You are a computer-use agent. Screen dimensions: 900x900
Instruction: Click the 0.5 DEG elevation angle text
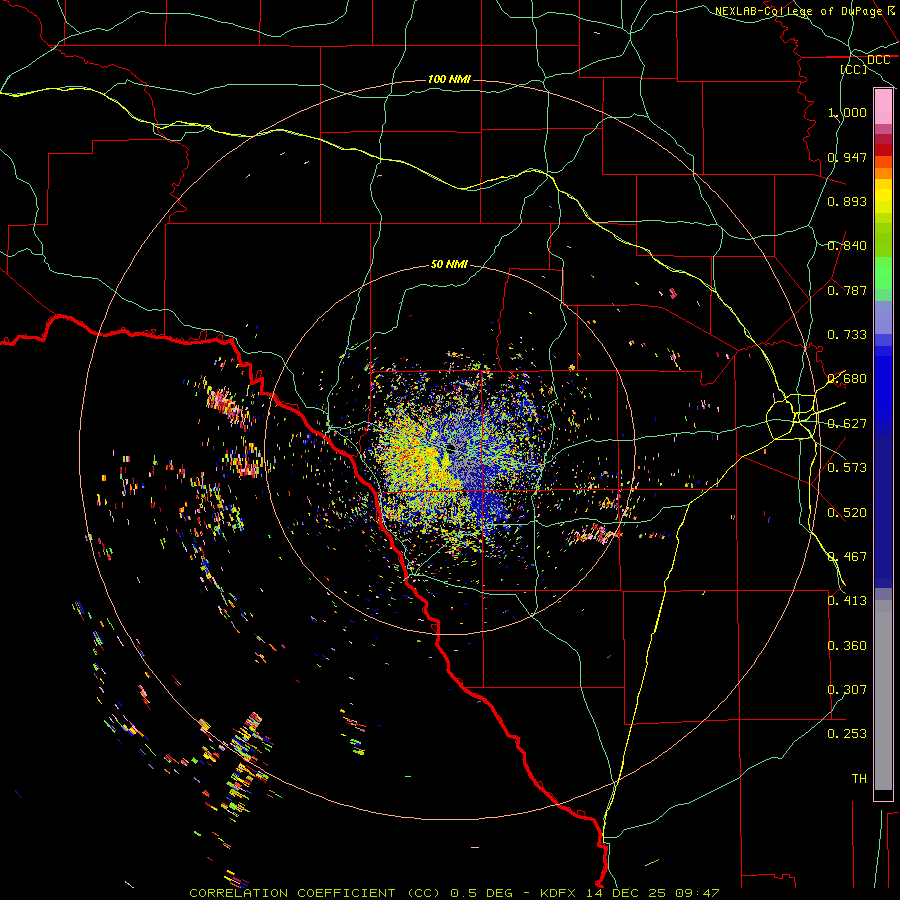tap(481, 893)
